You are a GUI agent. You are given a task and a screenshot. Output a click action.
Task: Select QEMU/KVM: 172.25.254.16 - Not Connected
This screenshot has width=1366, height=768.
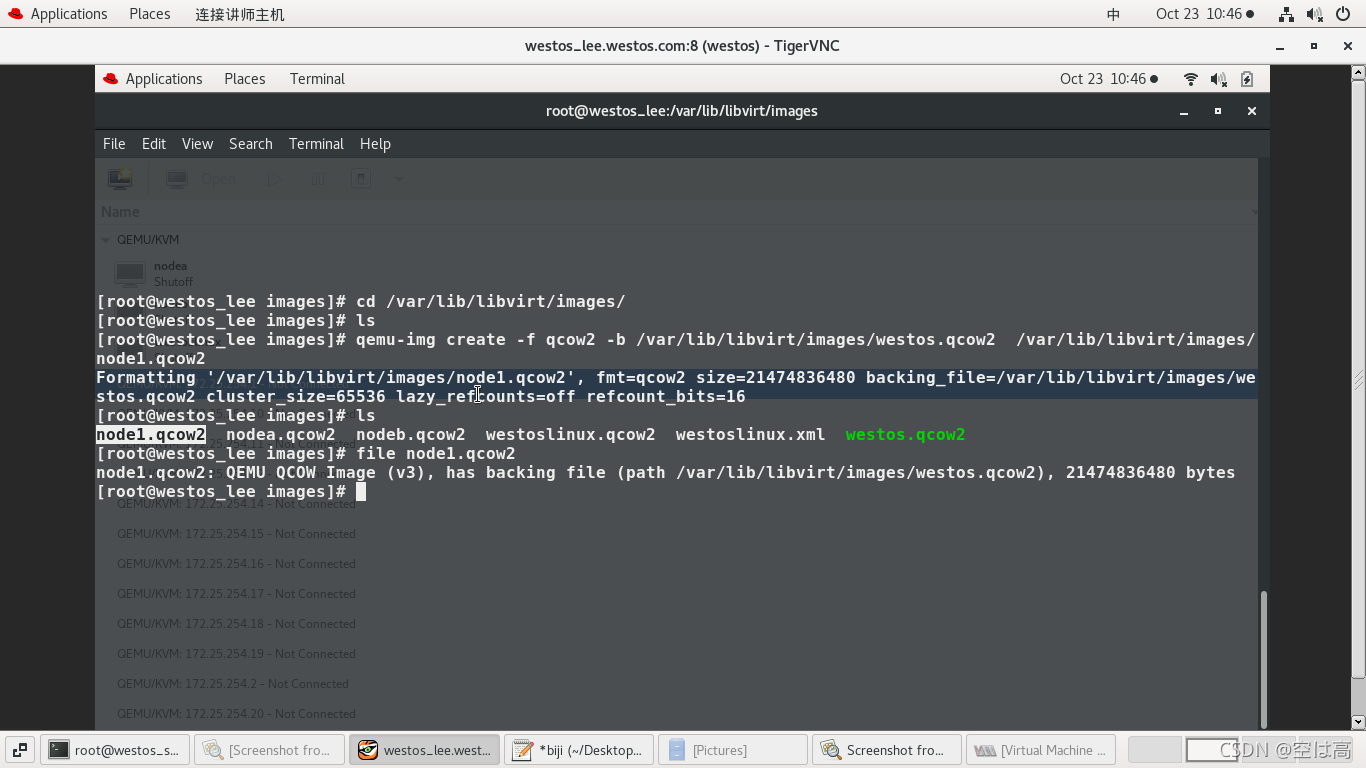click(x=236, y=564)
